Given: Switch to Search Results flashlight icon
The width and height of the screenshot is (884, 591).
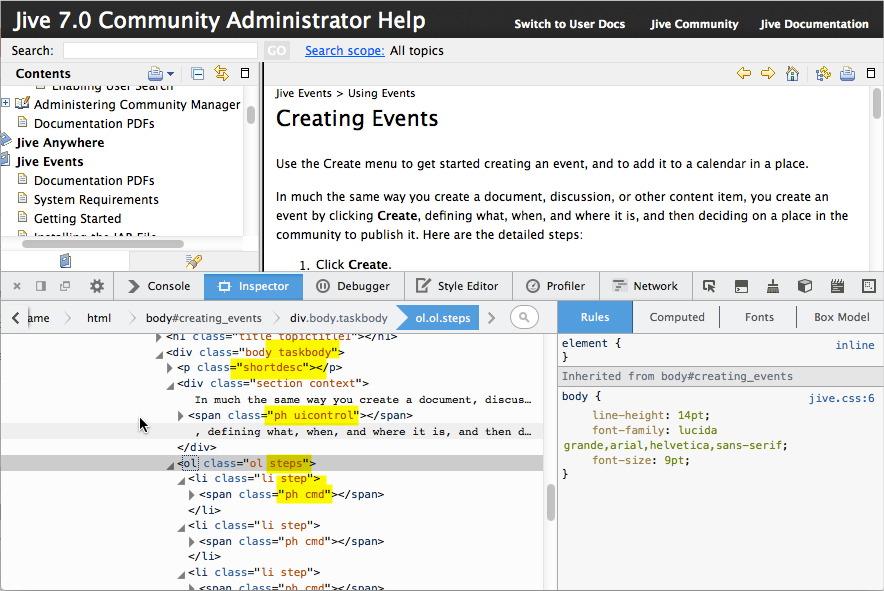Looking at the screenshot, I should [x=193, y=261].
